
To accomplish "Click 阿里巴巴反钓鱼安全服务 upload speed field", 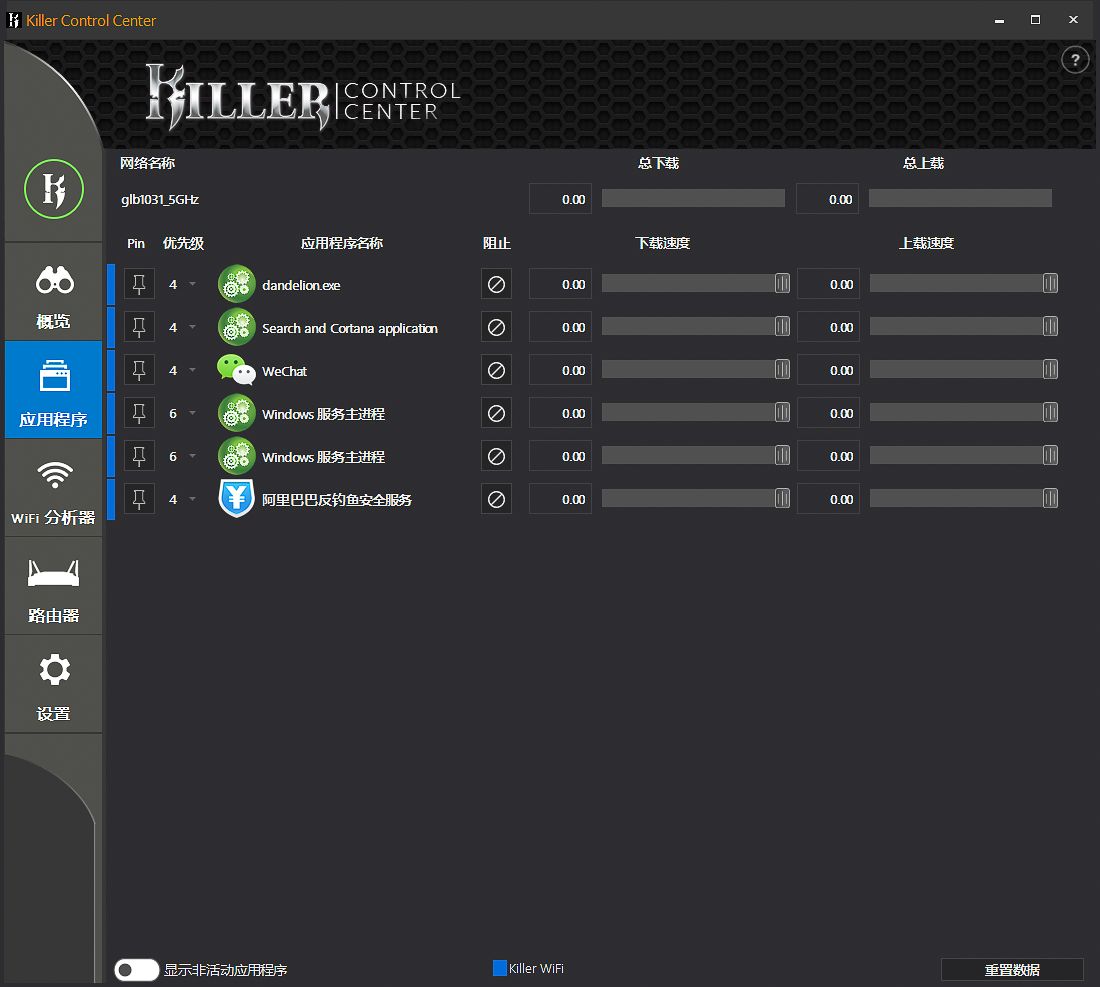I will tap(829, 499).
